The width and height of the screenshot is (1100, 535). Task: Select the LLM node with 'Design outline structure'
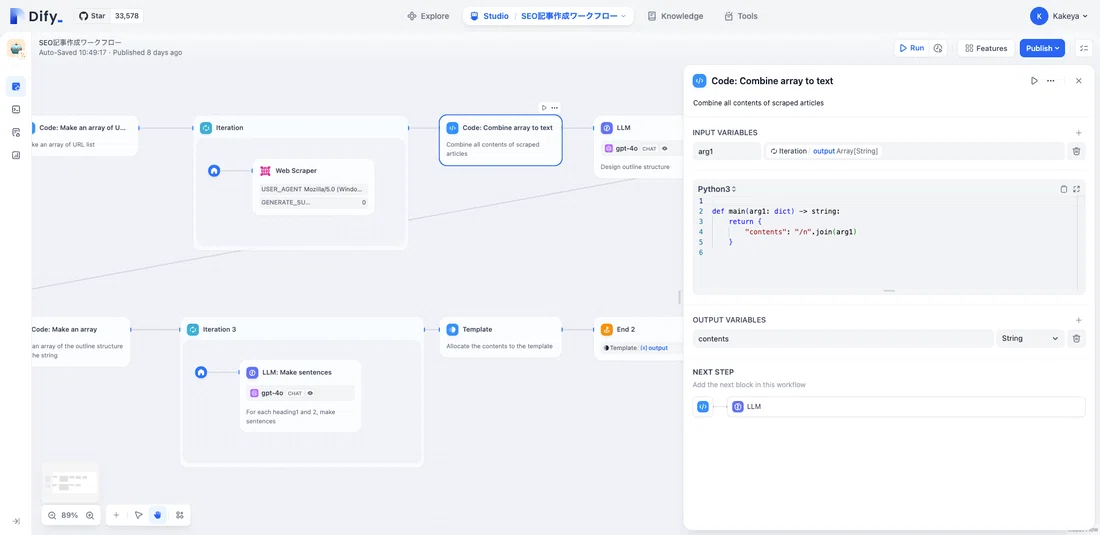pos(638,147)
